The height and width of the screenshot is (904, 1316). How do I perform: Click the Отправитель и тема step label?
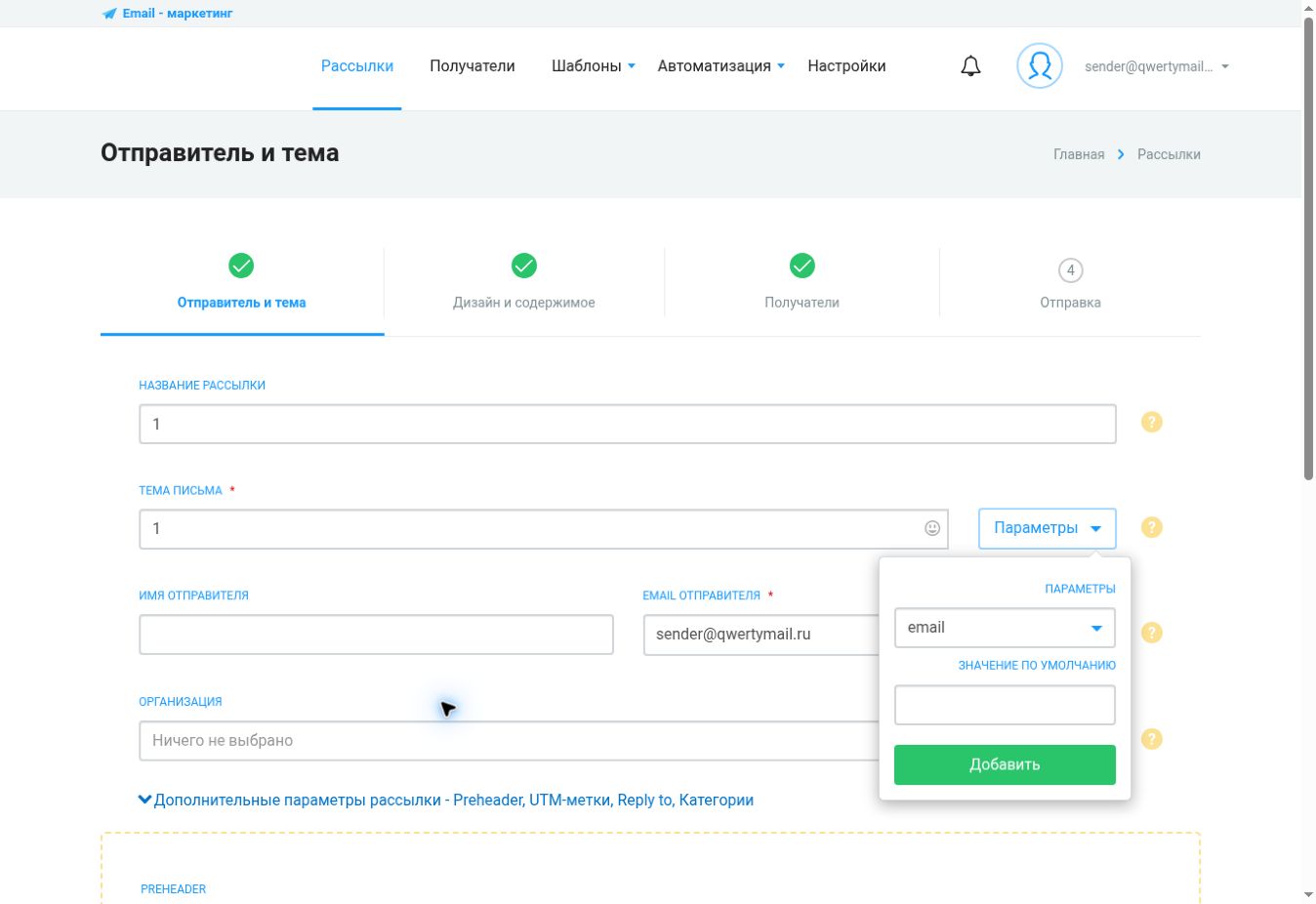pyautogui.click(x=241, y=303)
